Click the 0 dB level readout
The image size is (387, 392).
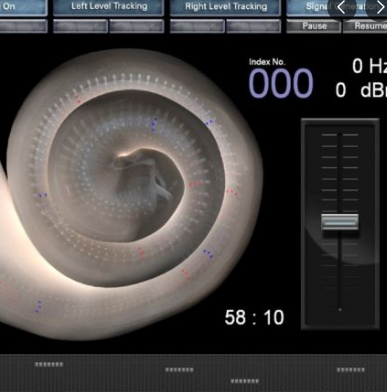pyautogui.click(x=361, y=90)
